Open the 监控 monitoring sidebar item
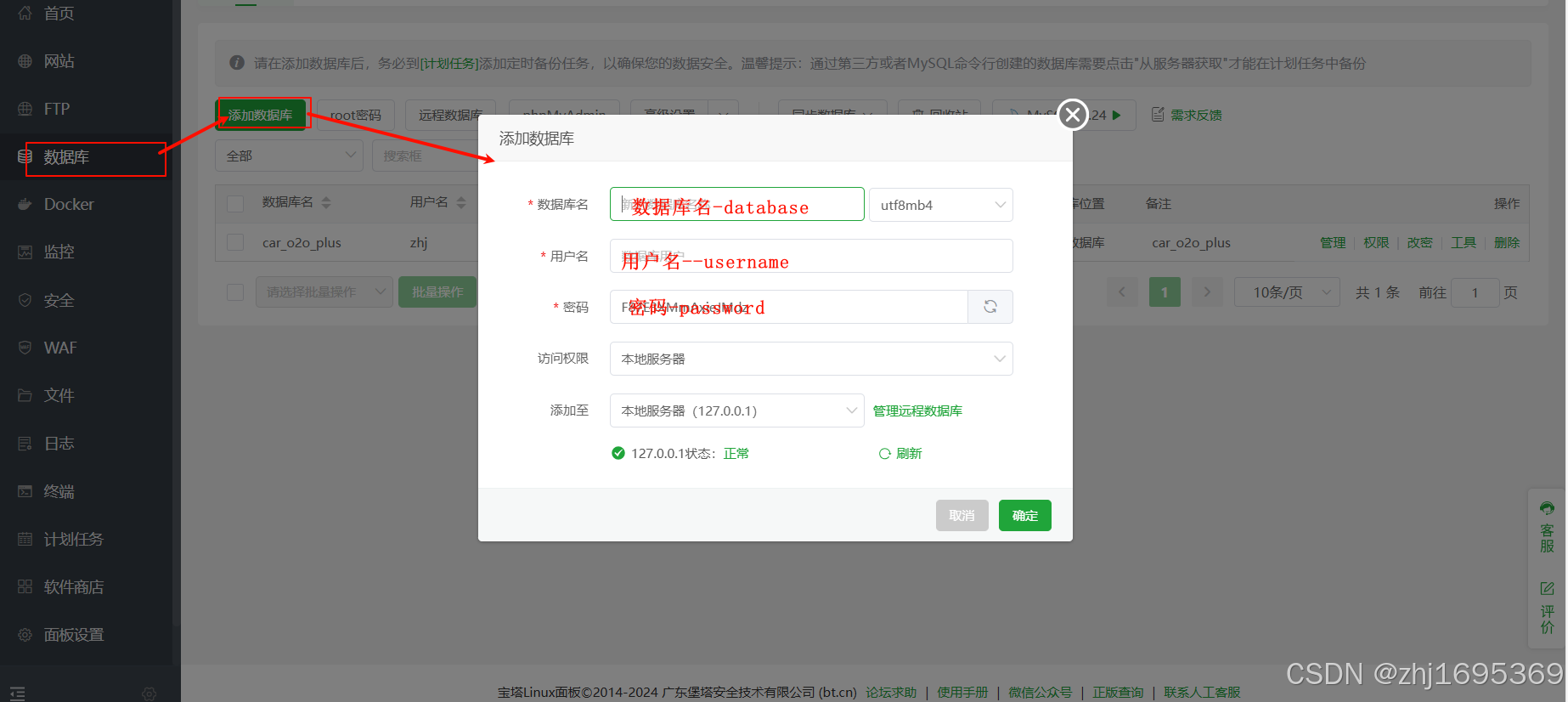This screenshot has width=1568, height=702. (x=58, y=252)
